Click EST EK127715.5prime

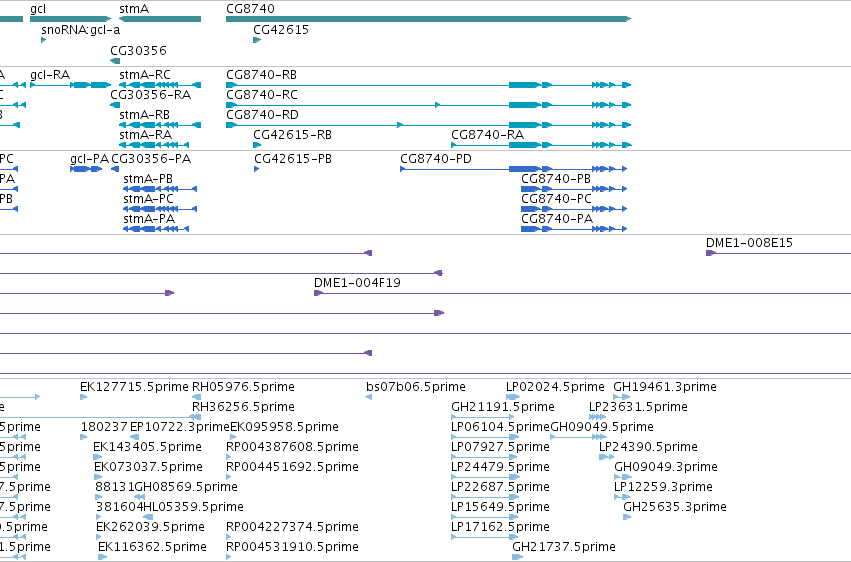click(x=135, y=387)
